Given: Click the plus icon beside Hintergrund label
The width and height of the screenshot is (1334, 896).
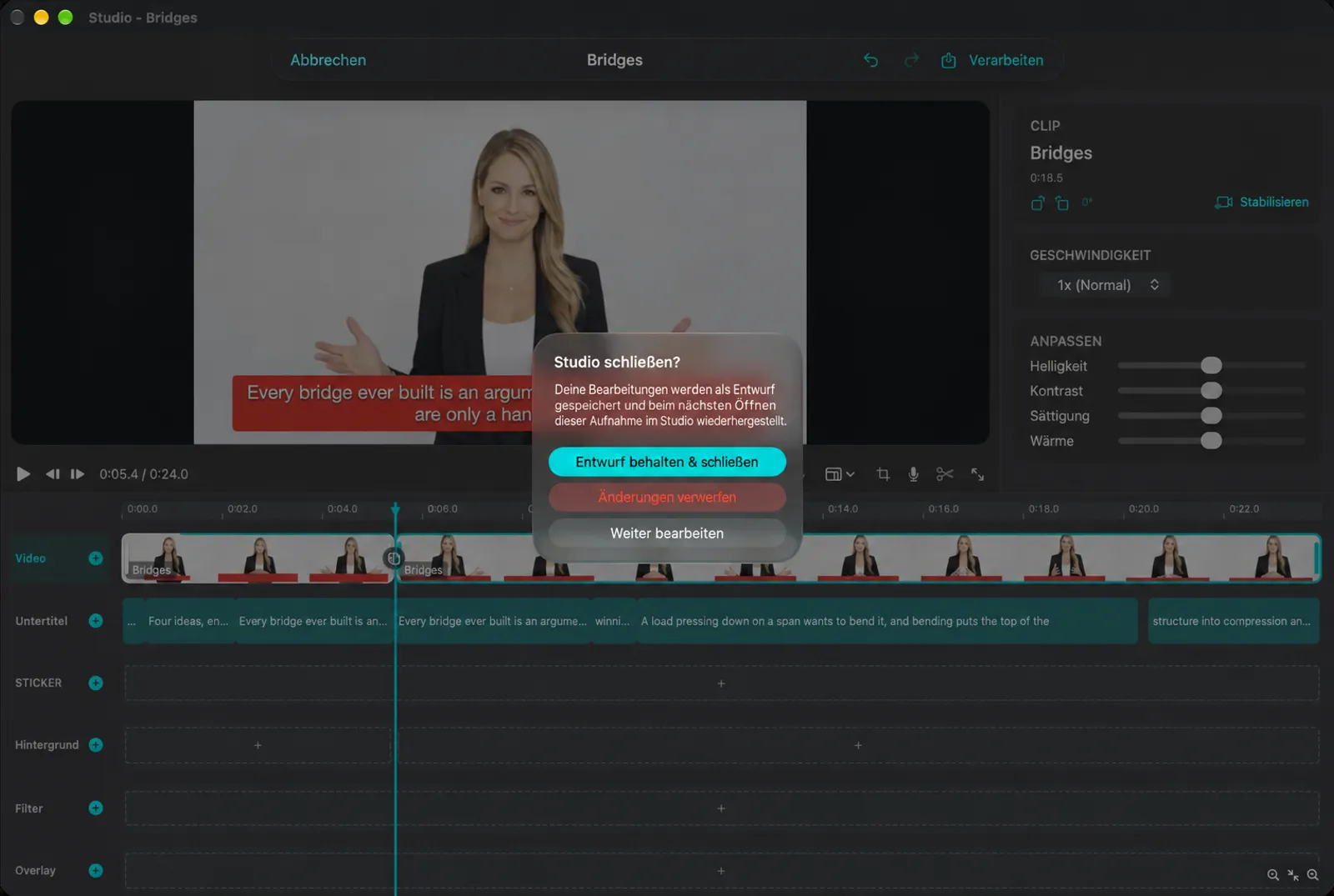Looking at the screenshot, I should (x=96, y=745).
